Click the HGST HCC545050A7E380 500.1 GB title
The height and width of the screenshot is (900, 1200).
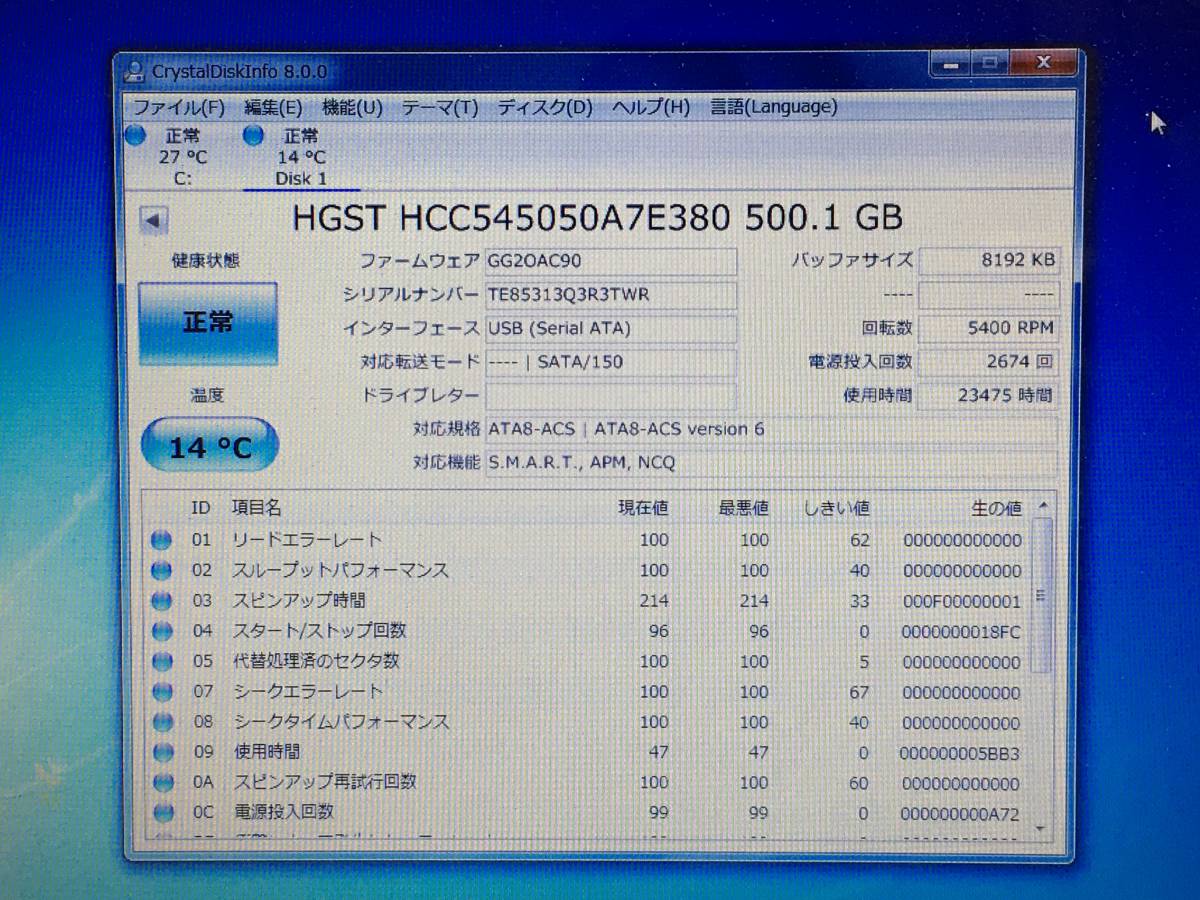tap(597, 218)
